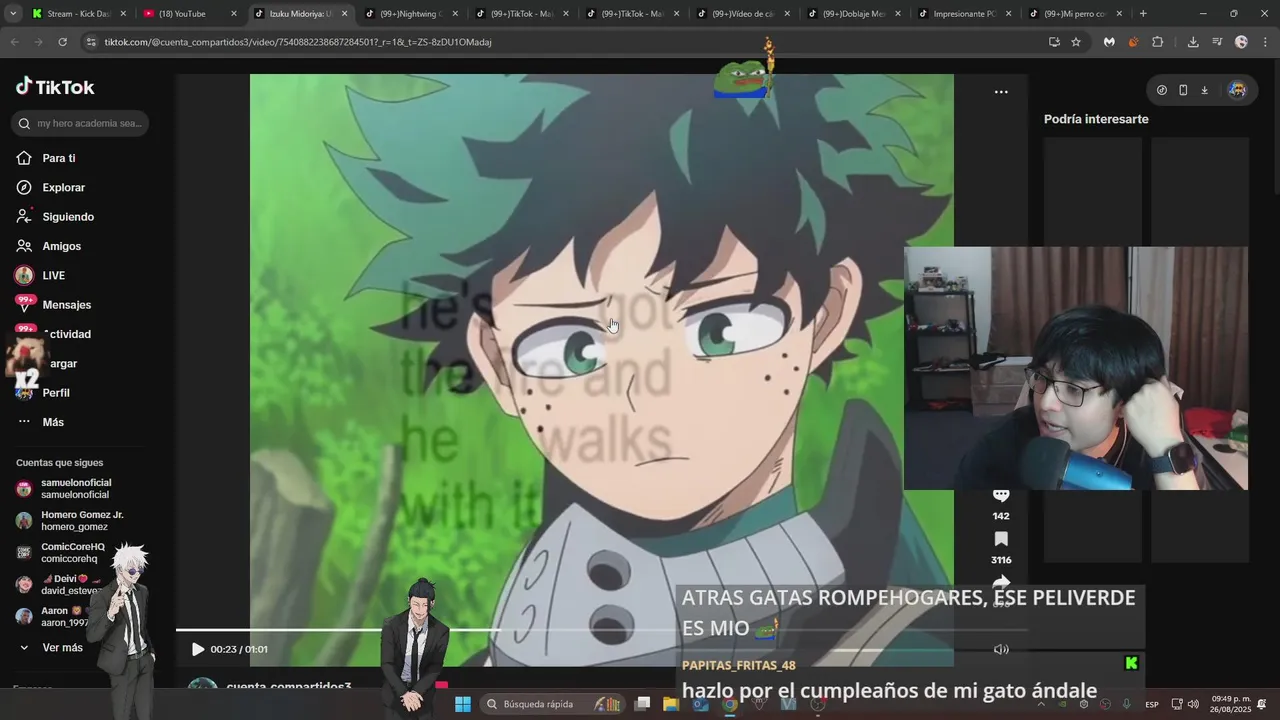1280x720 pixels.
Task: Switch to Doblaje TikTok tab
Action: [855, 14]
